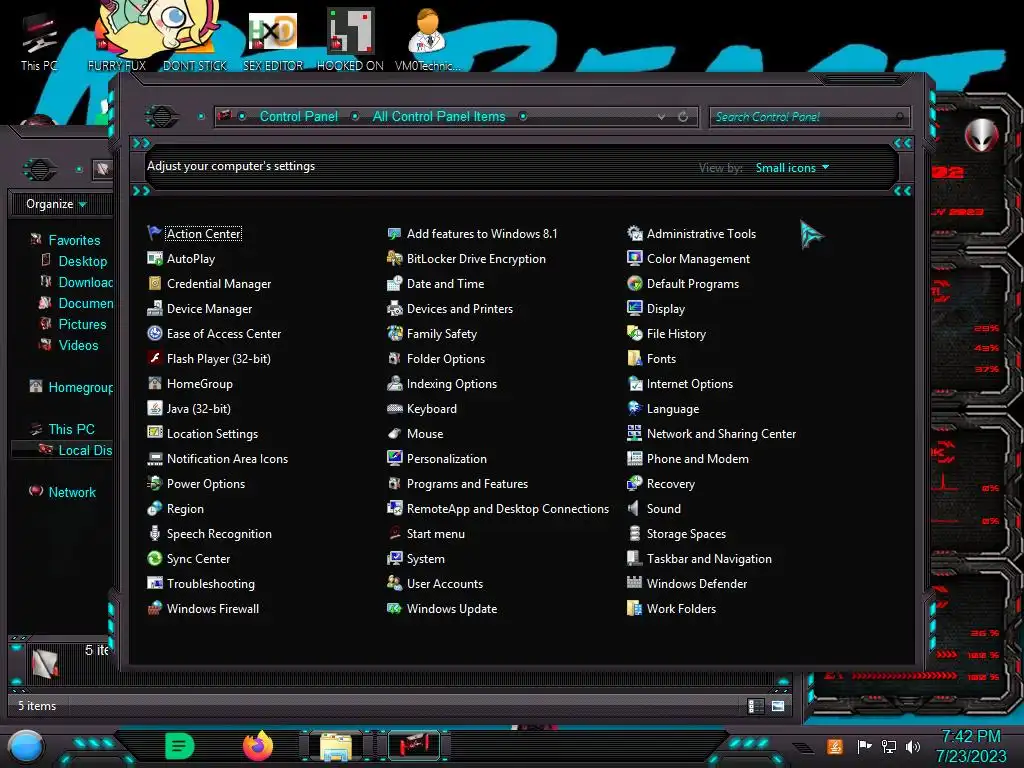Open the Sound speaker icon

[x=634, y=508]
